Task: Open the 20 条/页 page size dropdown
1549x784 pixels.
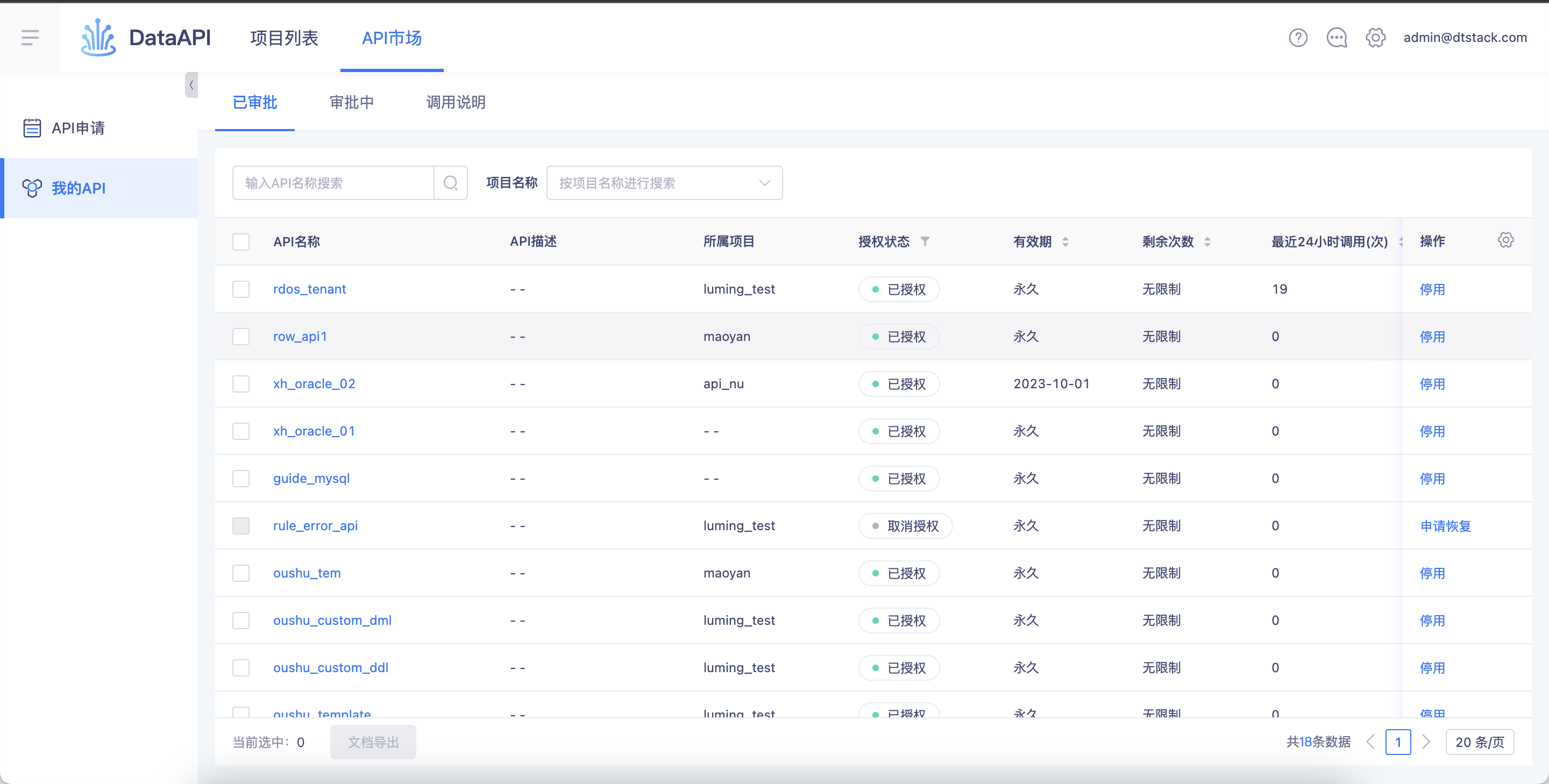Action: pyautogui.click(x=1480, y=743)
